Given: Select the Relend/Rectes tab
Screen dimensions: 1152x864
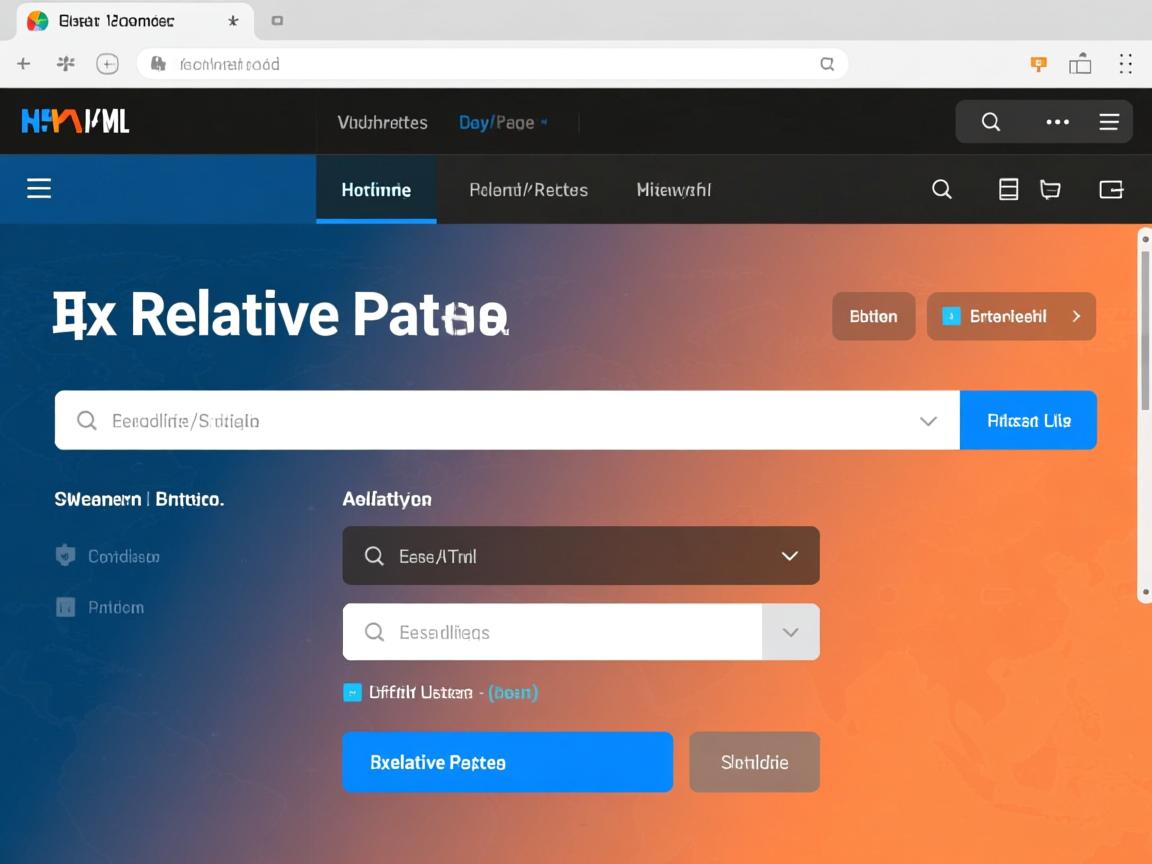Looking at the screenshot, I should [528, 190].
